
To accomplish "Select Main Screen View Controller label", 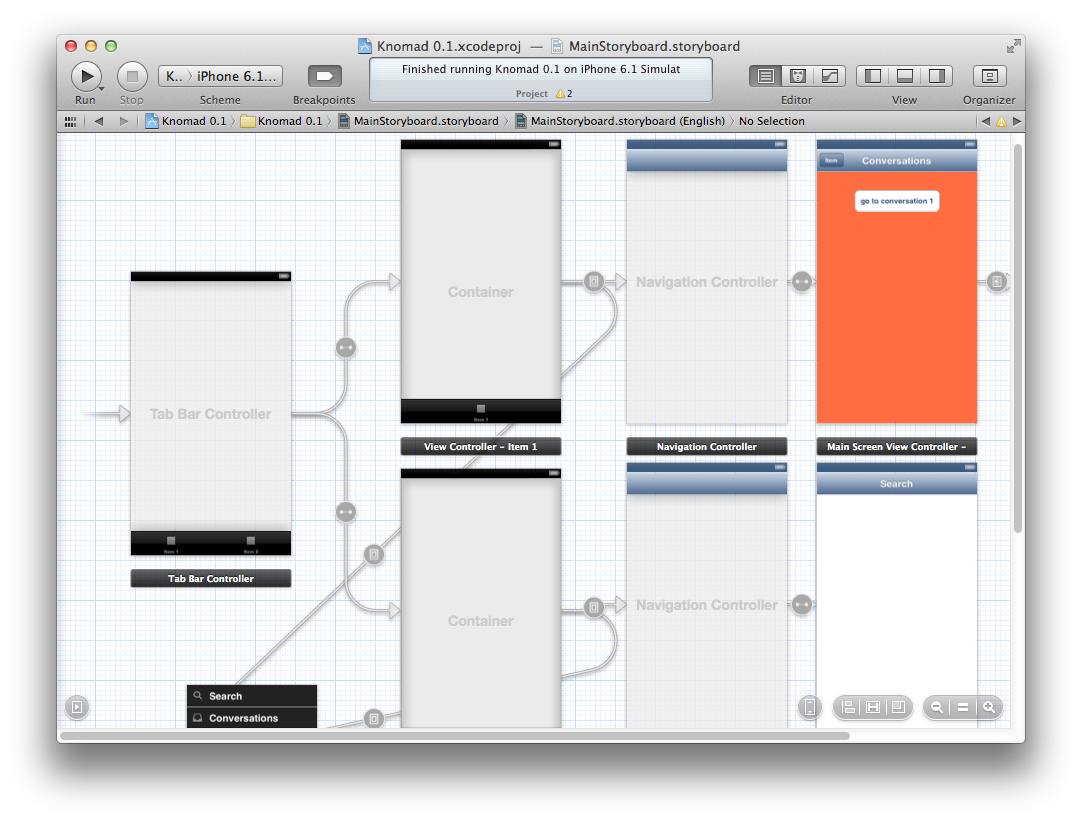I will 896,447.
